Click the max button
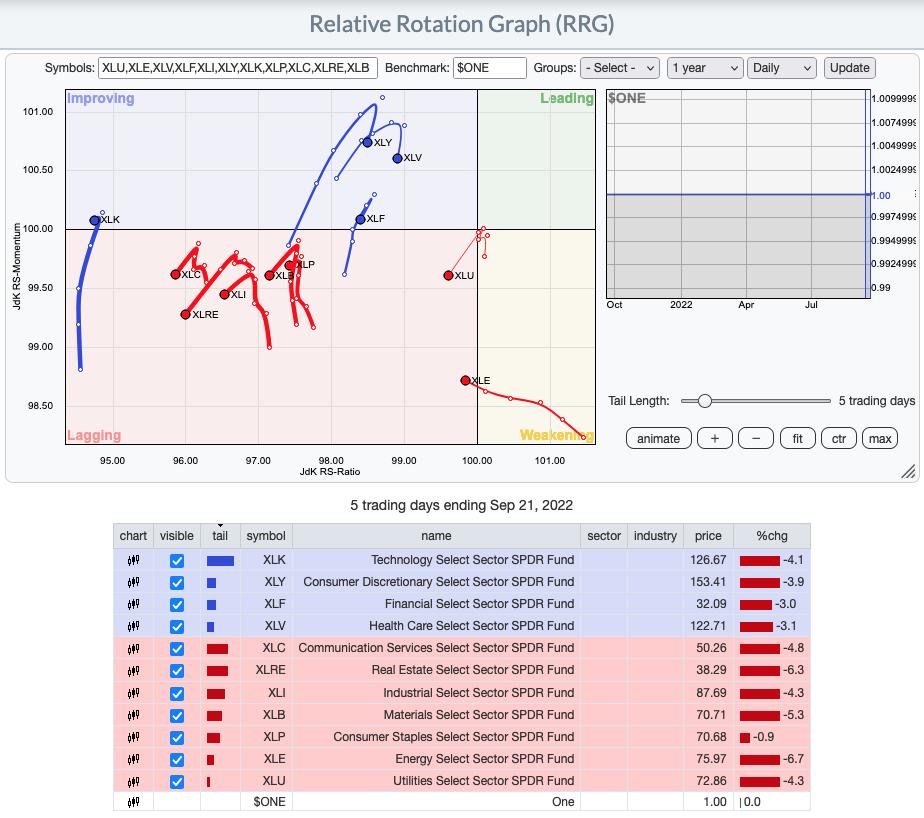The width and height of the screenshot is (924, 818). pyautogui.click(x=880, y=438)
